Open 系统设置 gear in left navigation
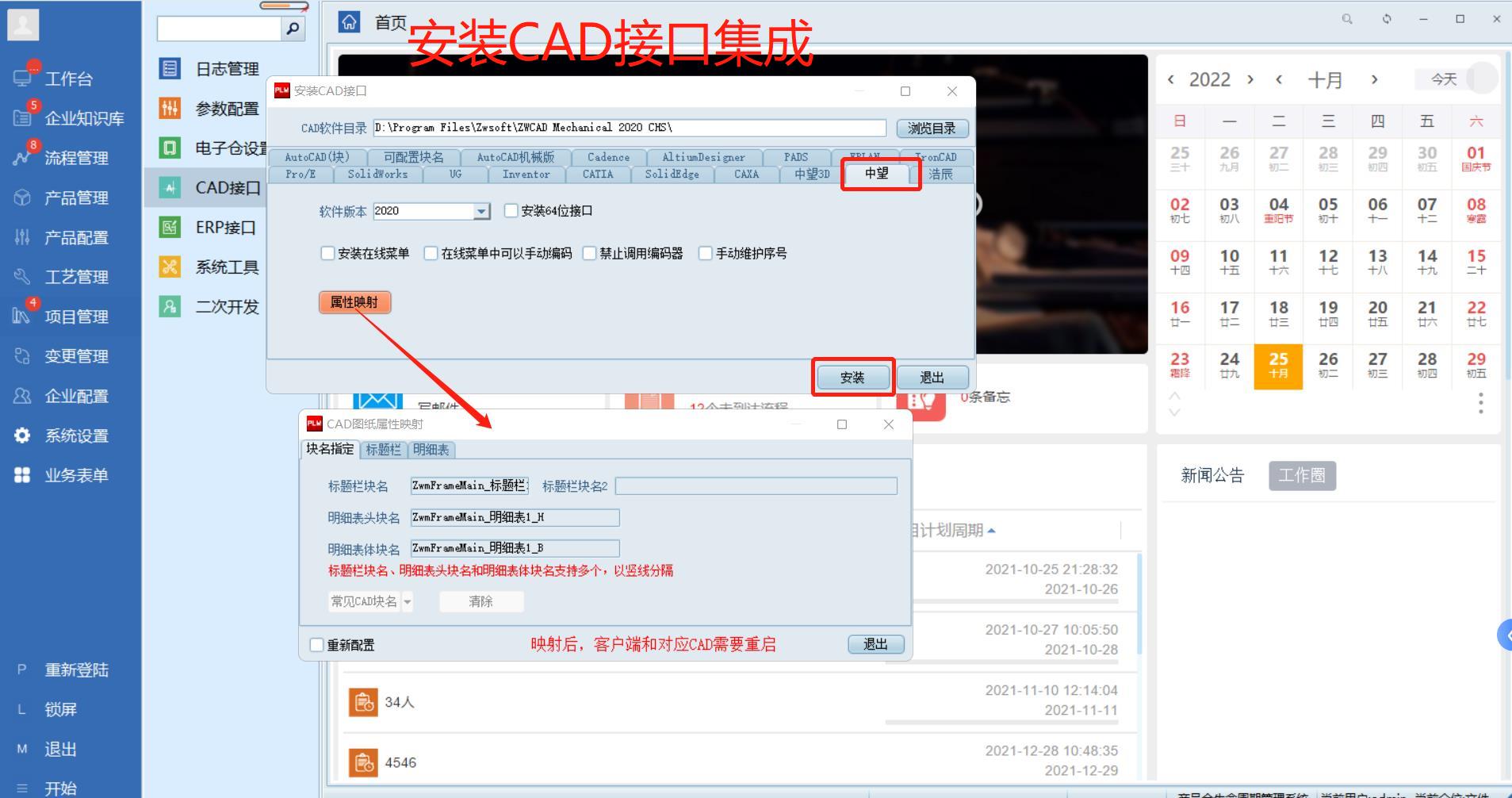Screen dimensions: 1512x798 22,435
